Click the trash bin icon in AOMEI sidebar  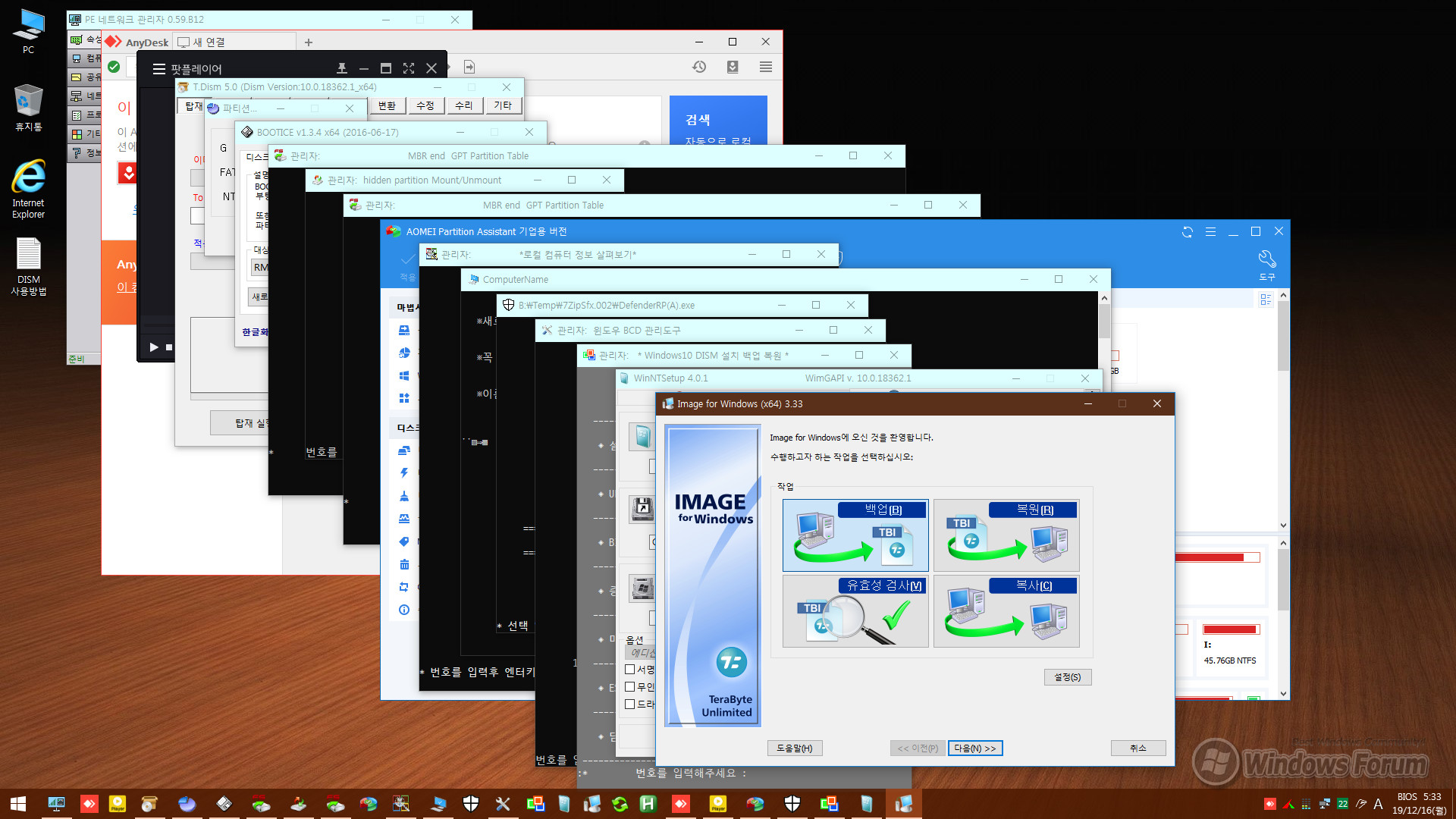click(x=404, y=564)
